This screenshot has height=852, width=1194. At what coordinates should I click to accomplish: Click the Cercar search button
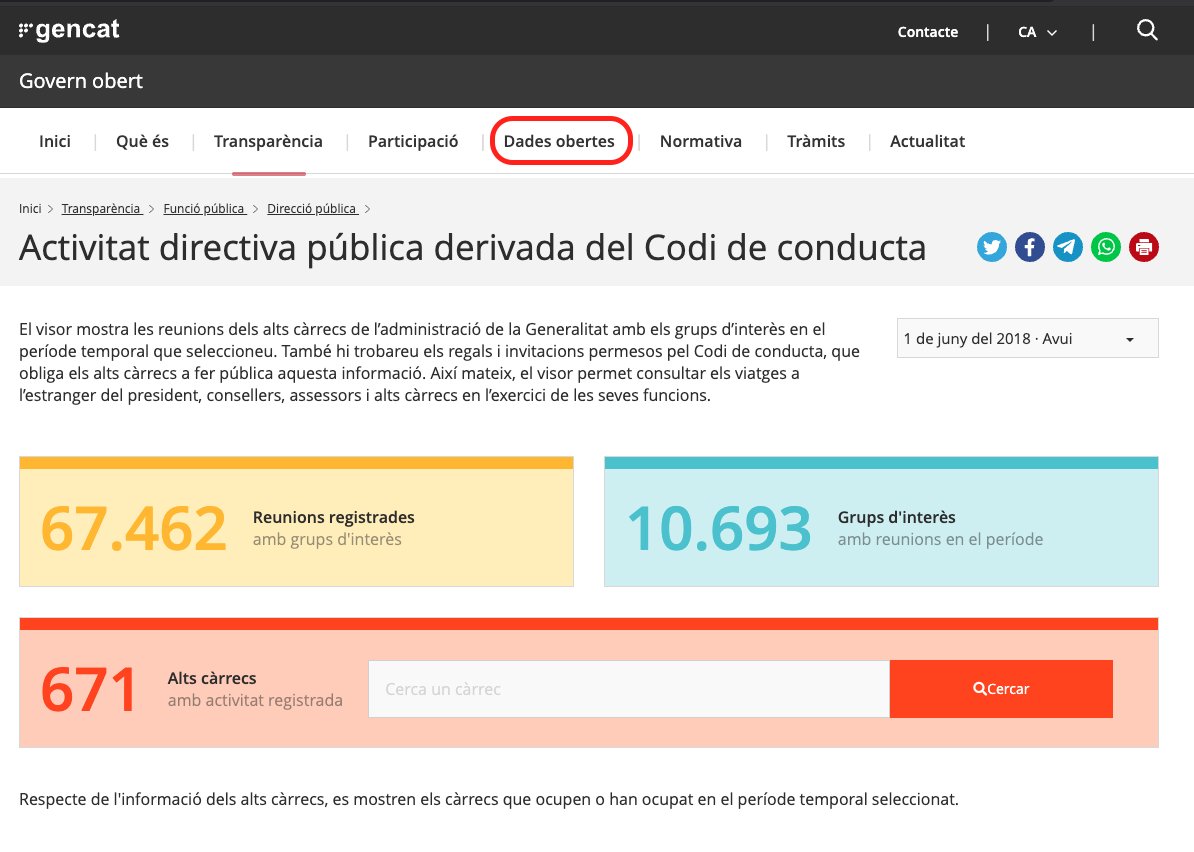pyautogui.click(x=1001, y=689)
